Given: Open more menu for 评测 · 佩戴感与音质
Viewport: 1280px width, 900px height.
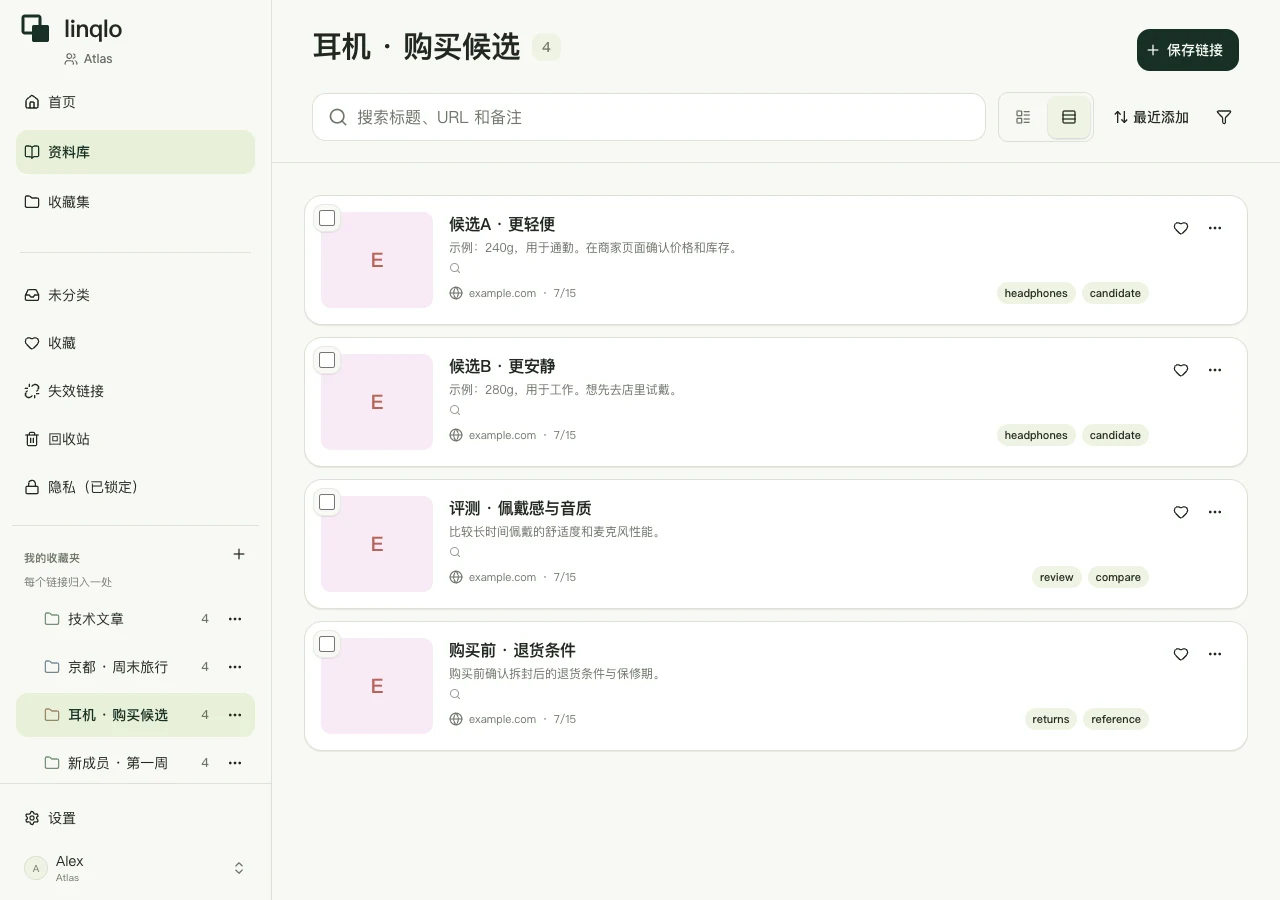Looking at the screenshot, I should [x=1215, y=512].
